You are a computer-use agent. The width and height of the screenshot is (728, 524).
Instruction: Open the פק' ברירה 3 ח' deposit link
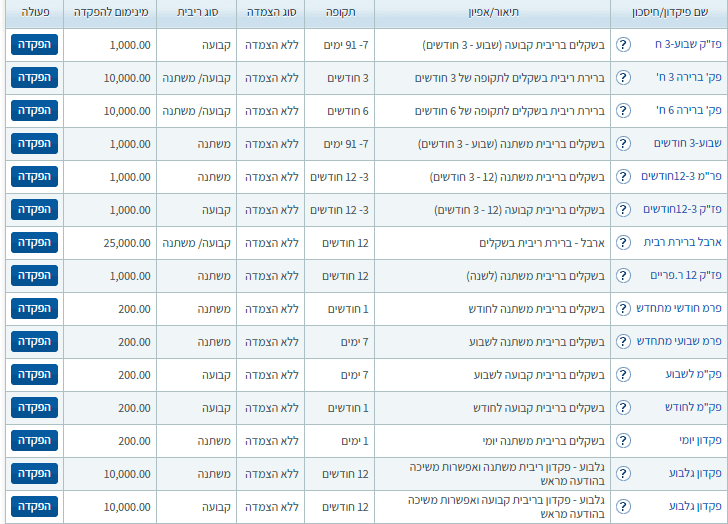click(689, 78)
